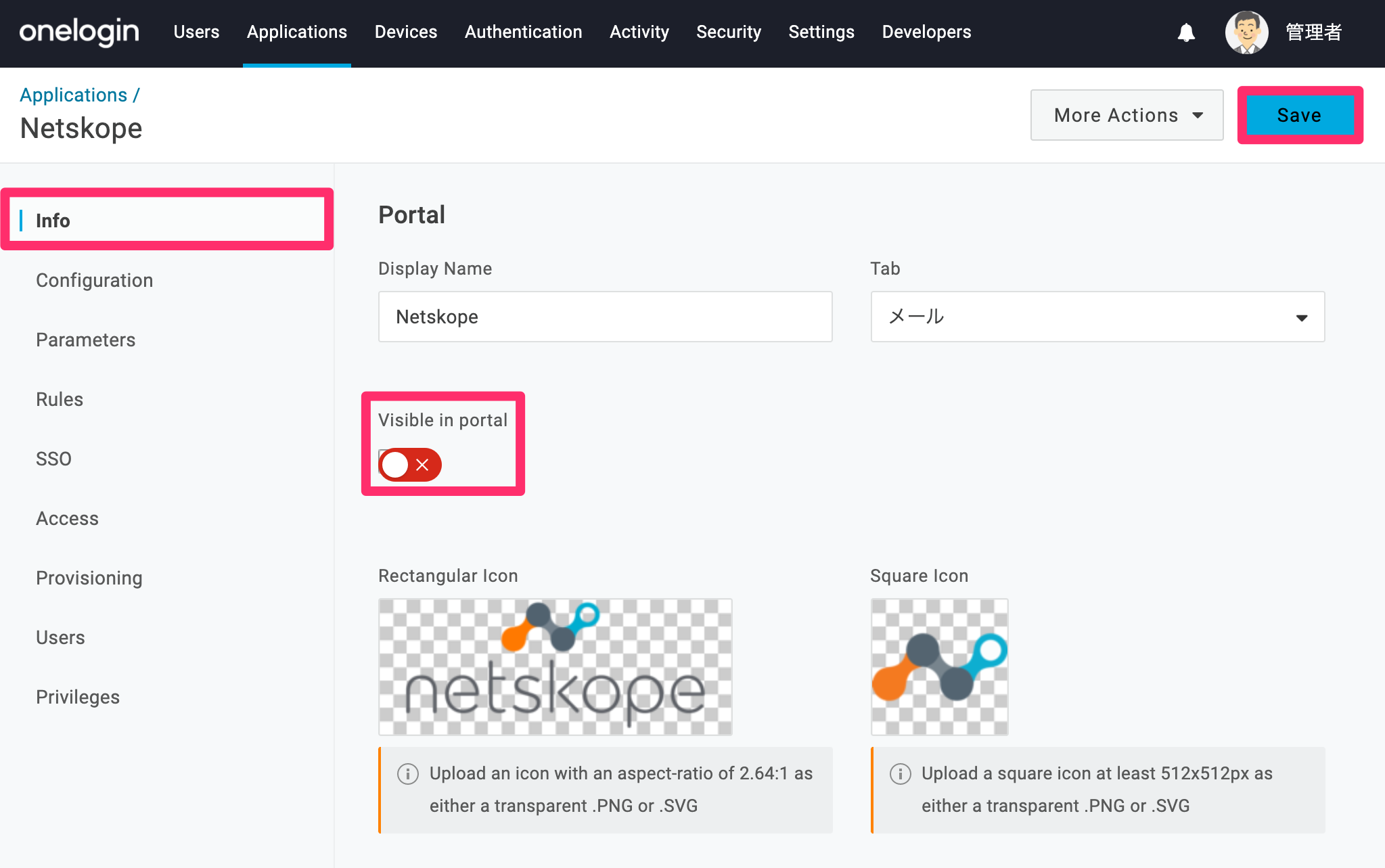Open the Authentication menu
Screen dimensions: 1385x868
point(523,32)
